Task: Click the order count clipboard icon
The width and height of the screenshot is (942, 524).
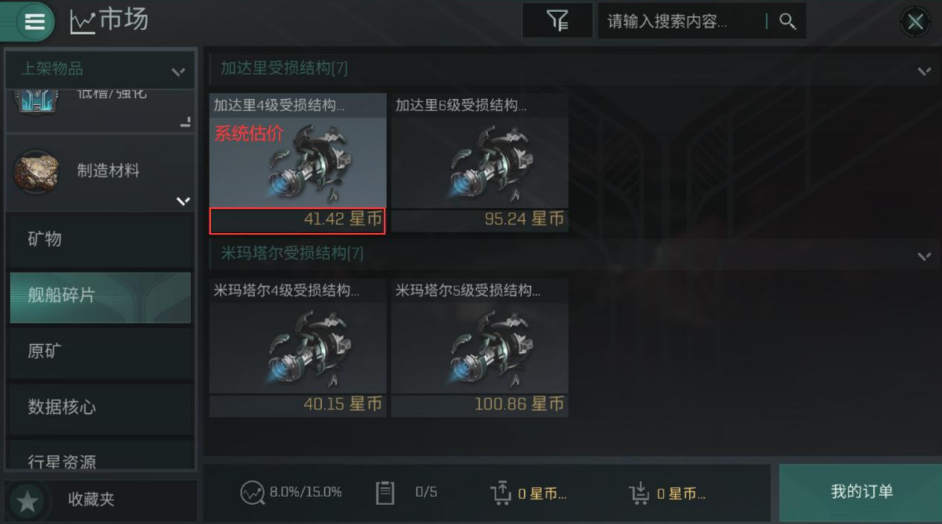Action: (x=385, y=492)
